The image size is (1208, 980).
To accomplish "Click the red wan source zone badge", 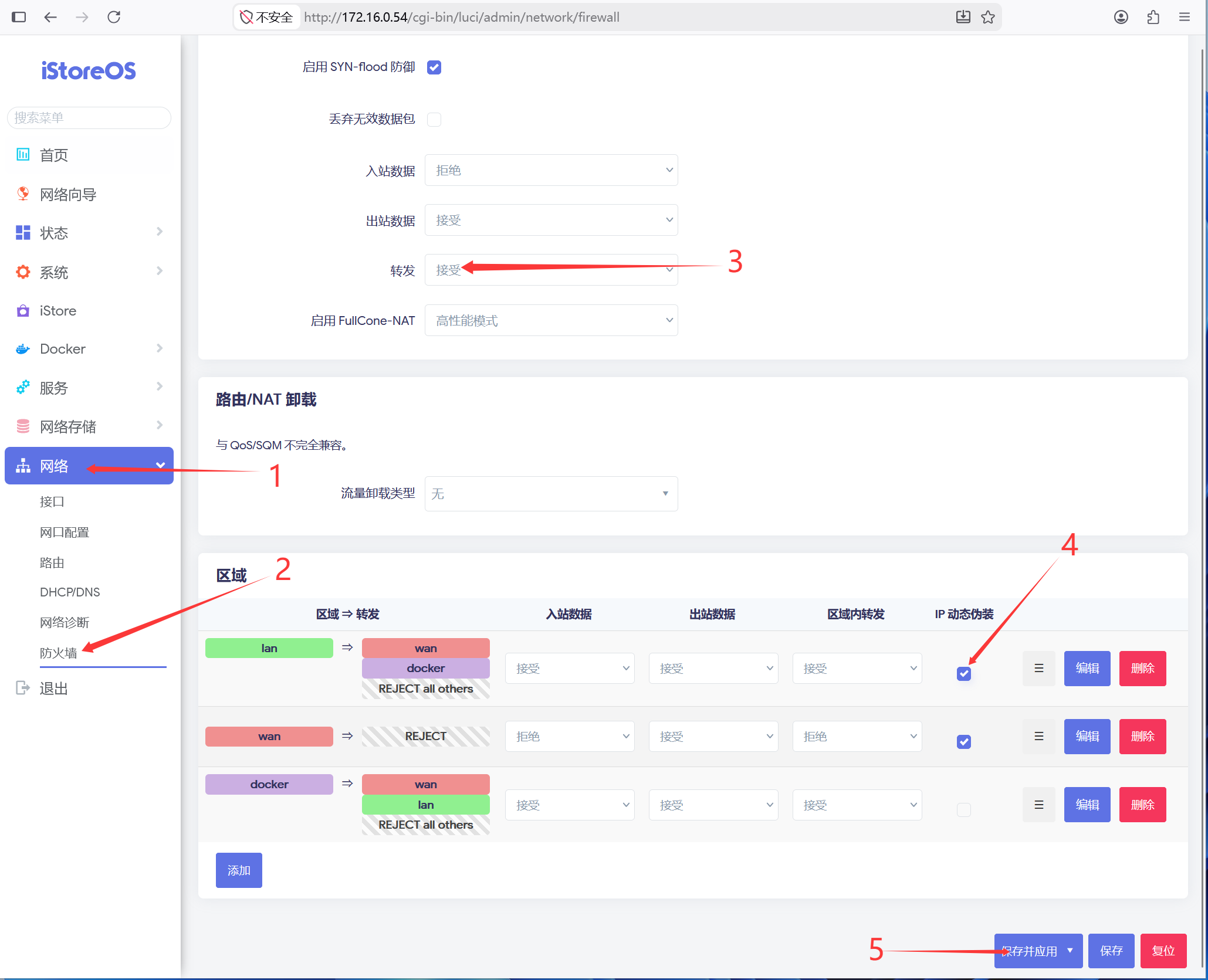I will (269, 737).
